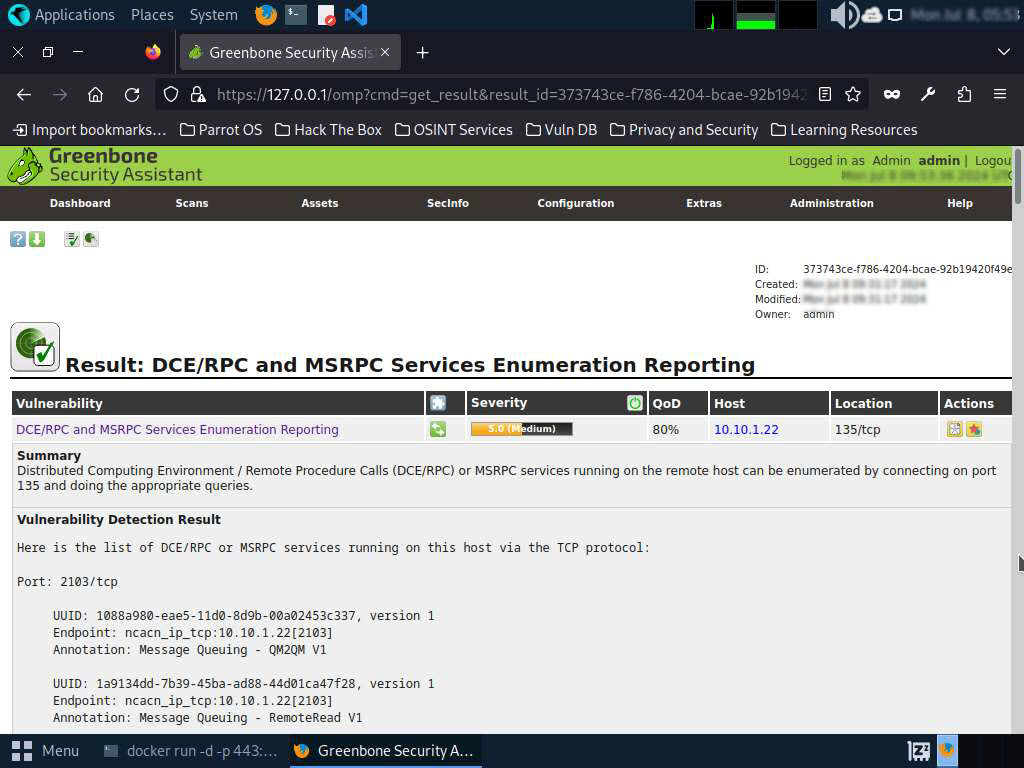The image size is (1024, 768).
Task: Click the large Result radar icon
Action: pyautogui.click(x=35, y=348)
